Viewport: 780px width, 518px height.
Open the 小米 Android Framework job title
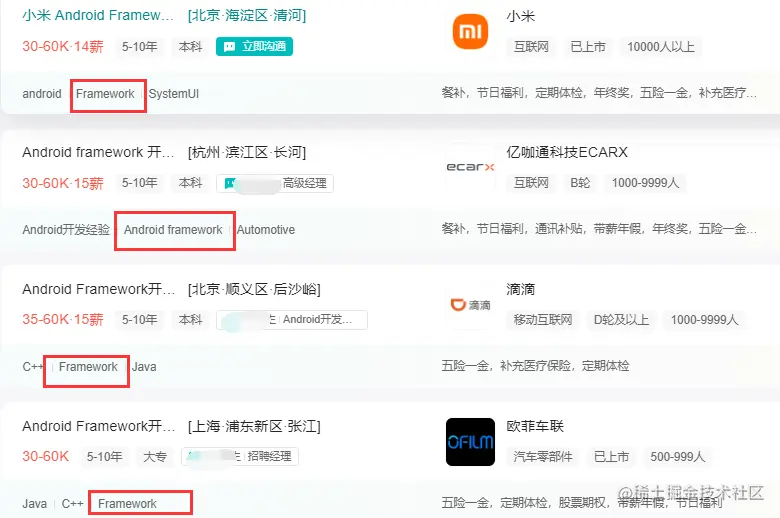point(98,15)
